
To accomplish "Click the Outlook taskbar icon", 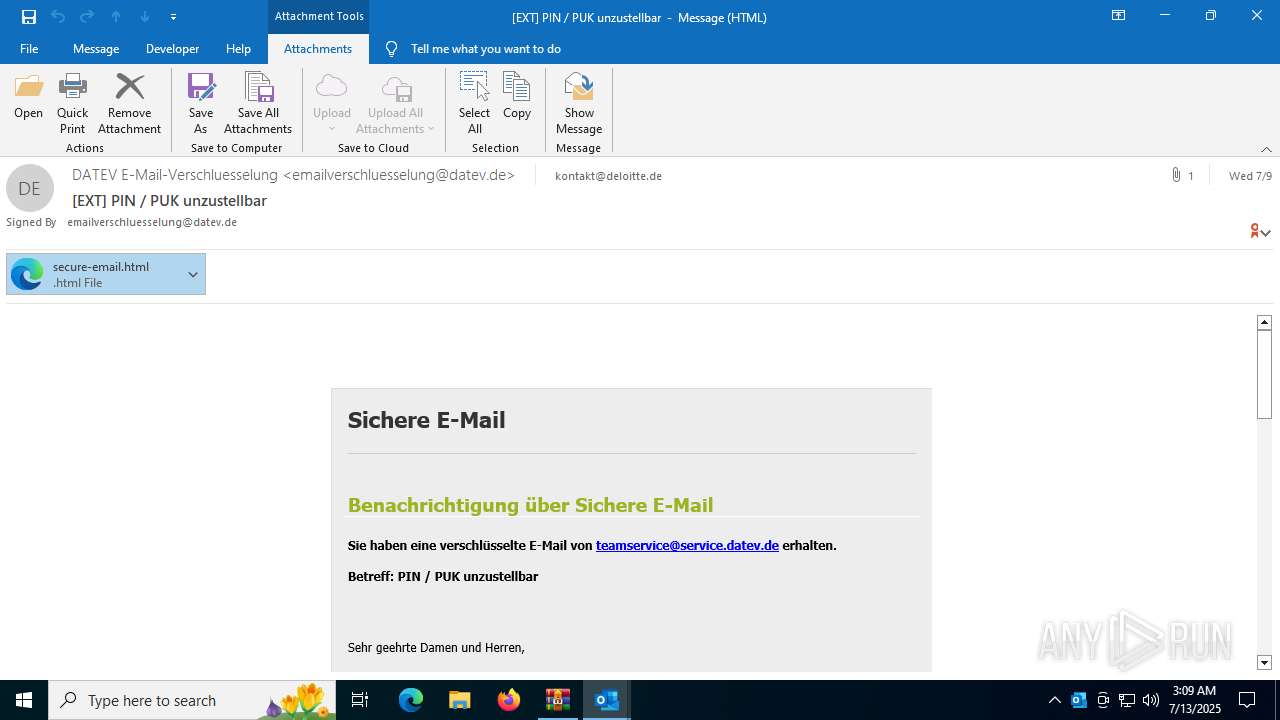I will pos(606,700).
